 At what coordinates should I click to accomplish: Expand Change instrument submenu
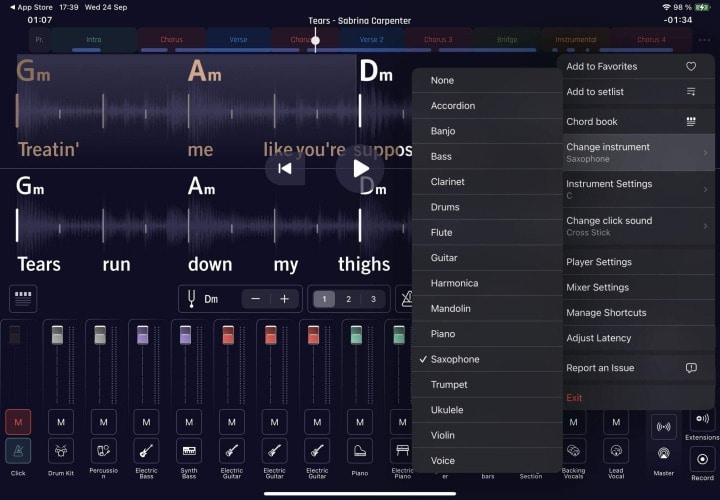[636, 152]
